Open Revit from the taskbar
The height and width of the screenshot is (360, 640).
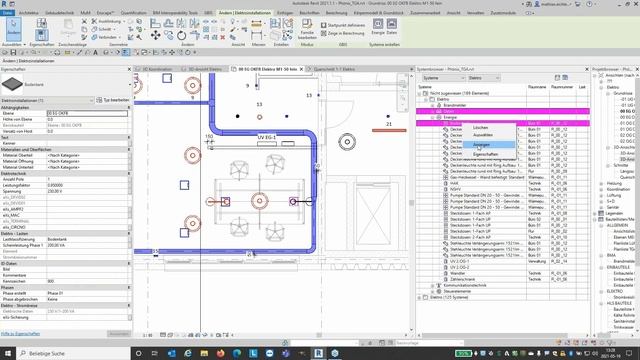coord(318,353)
